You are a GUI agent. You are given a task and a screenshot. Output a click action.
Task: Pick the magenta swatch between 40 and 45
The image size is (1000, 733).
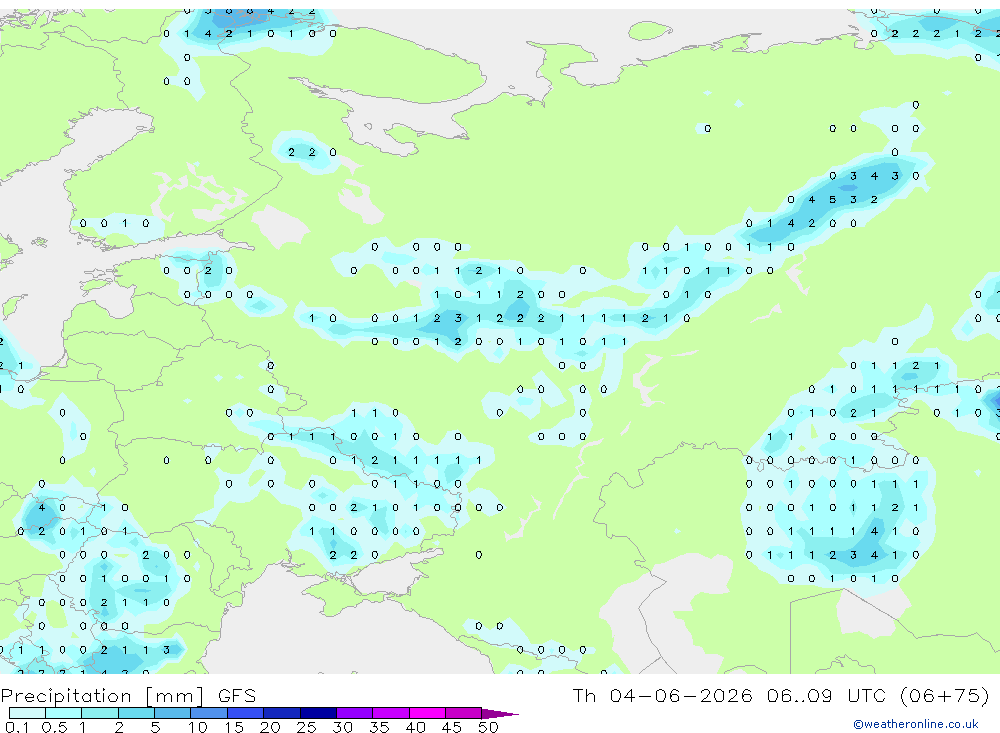pyautogui.click(x=427, y=713)
